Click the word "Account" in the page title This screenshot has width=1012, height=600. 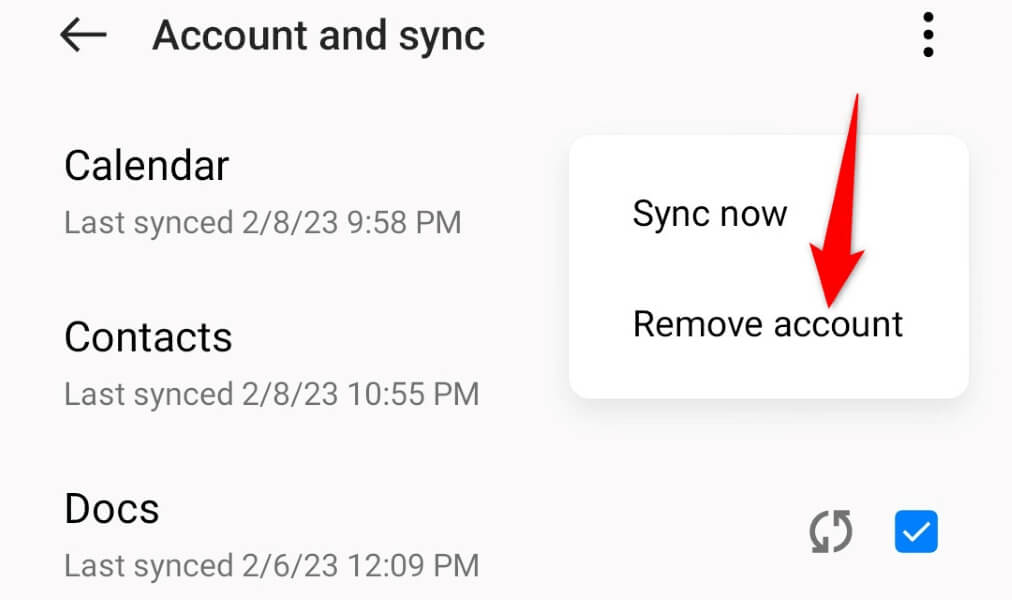click(230, 36)
